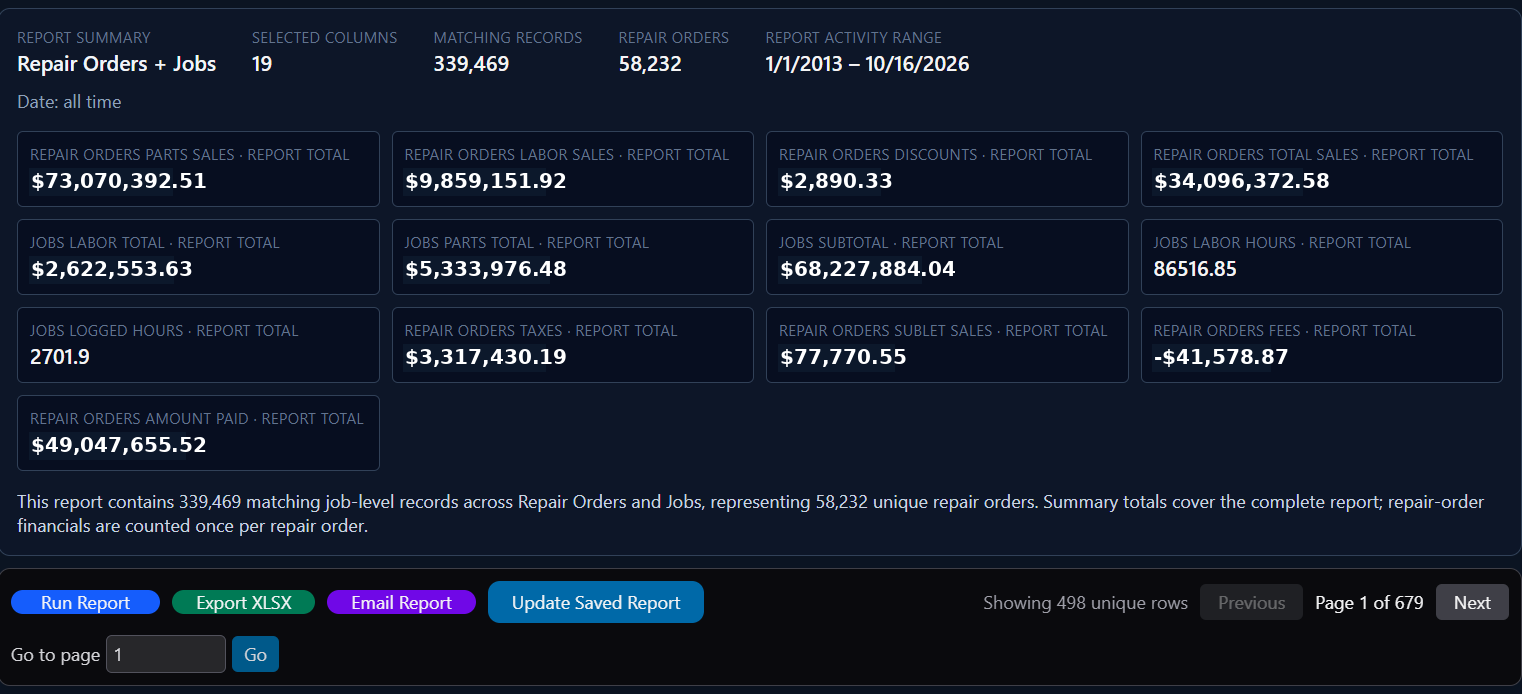1522x694 pixels.
Task: Export the report as XLSX
Action: [243, 602]
